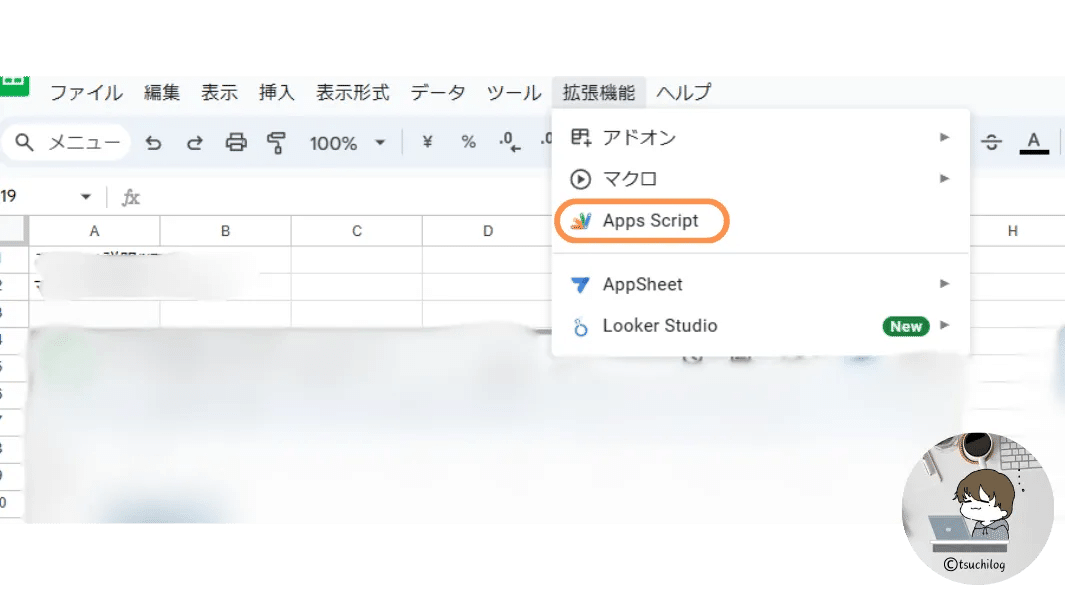Open the アドオン submenu
Screen dimensions: 1065x600
tap(760, 137)
